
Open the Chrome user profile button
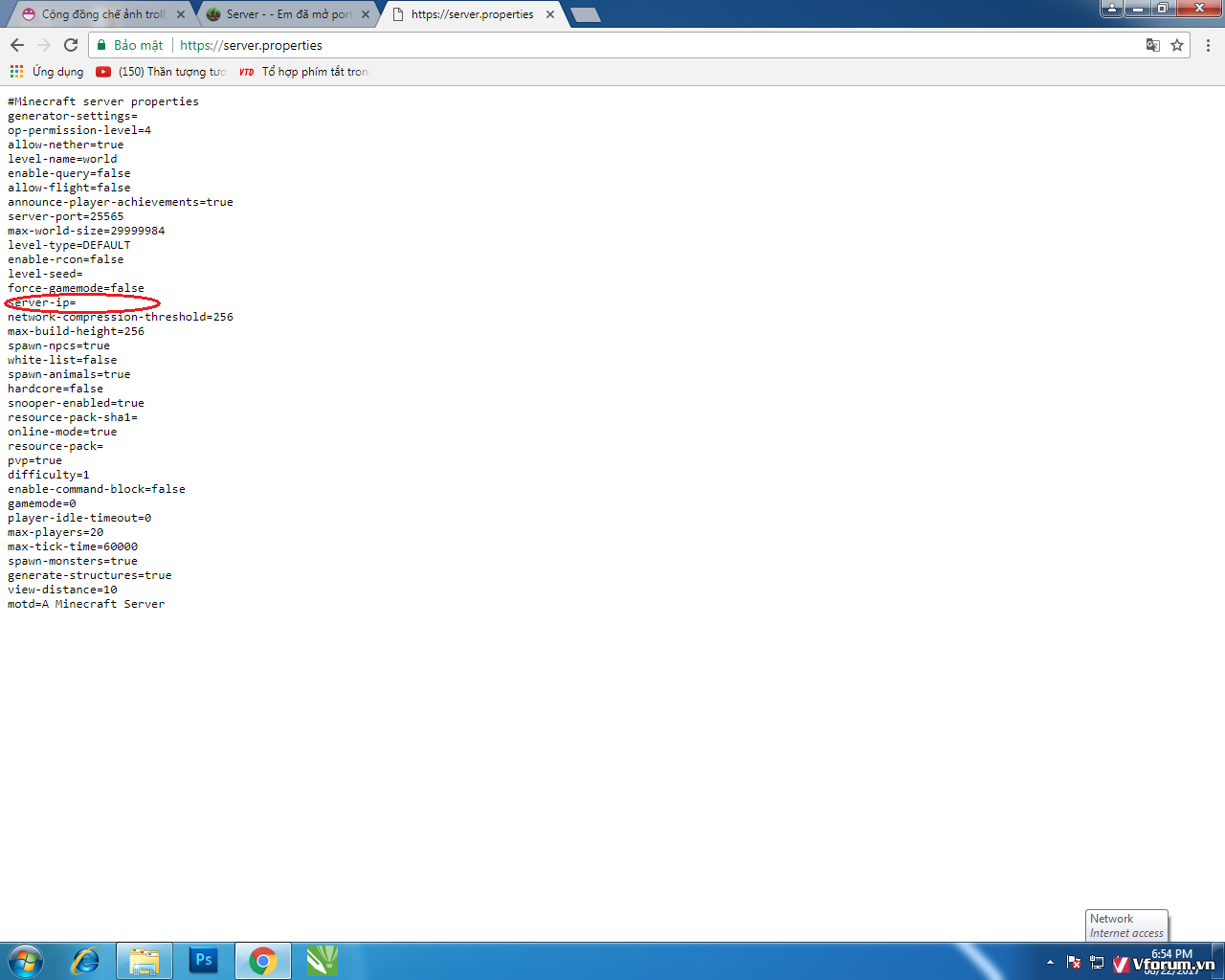1111,8
